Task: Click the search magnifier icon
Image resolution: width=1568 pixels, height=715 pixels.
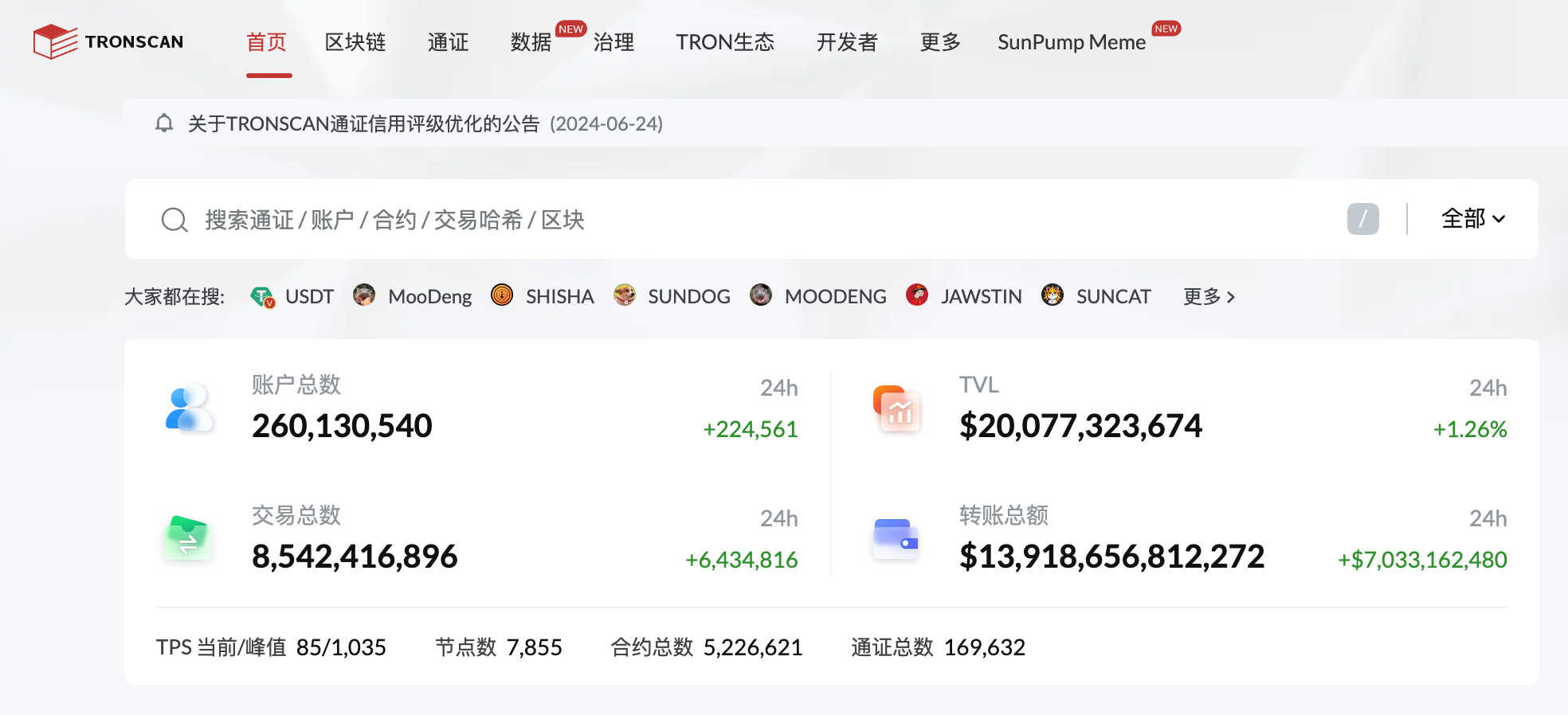Action: (174, 220)
